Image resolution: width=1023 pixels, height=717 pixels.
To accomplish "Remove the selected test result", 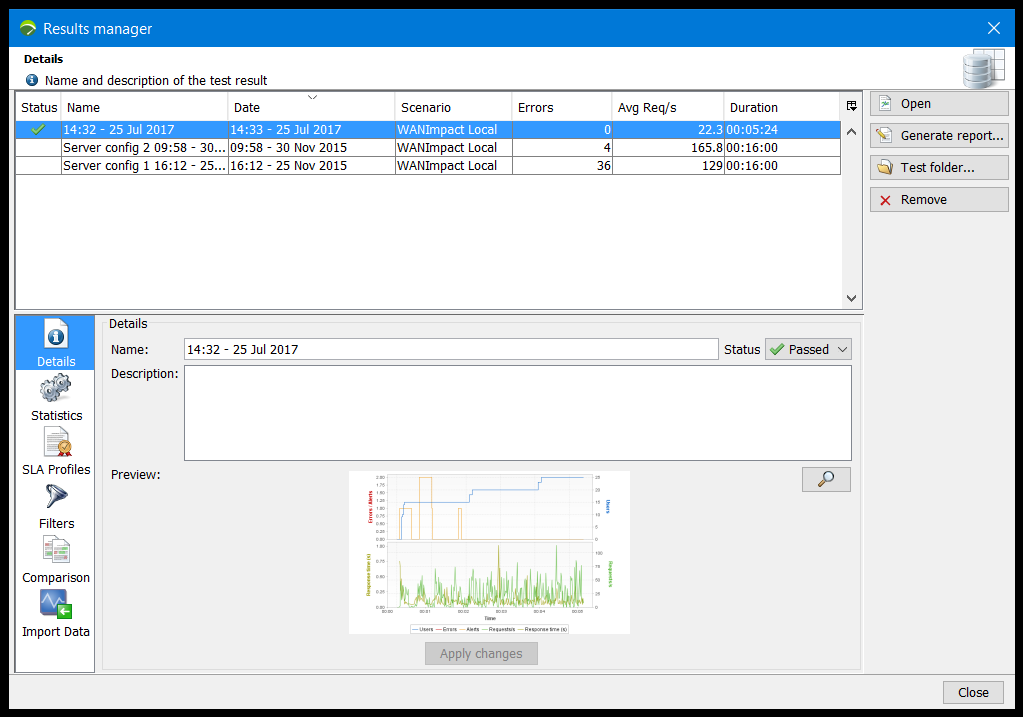I will [x=938, y=200].
